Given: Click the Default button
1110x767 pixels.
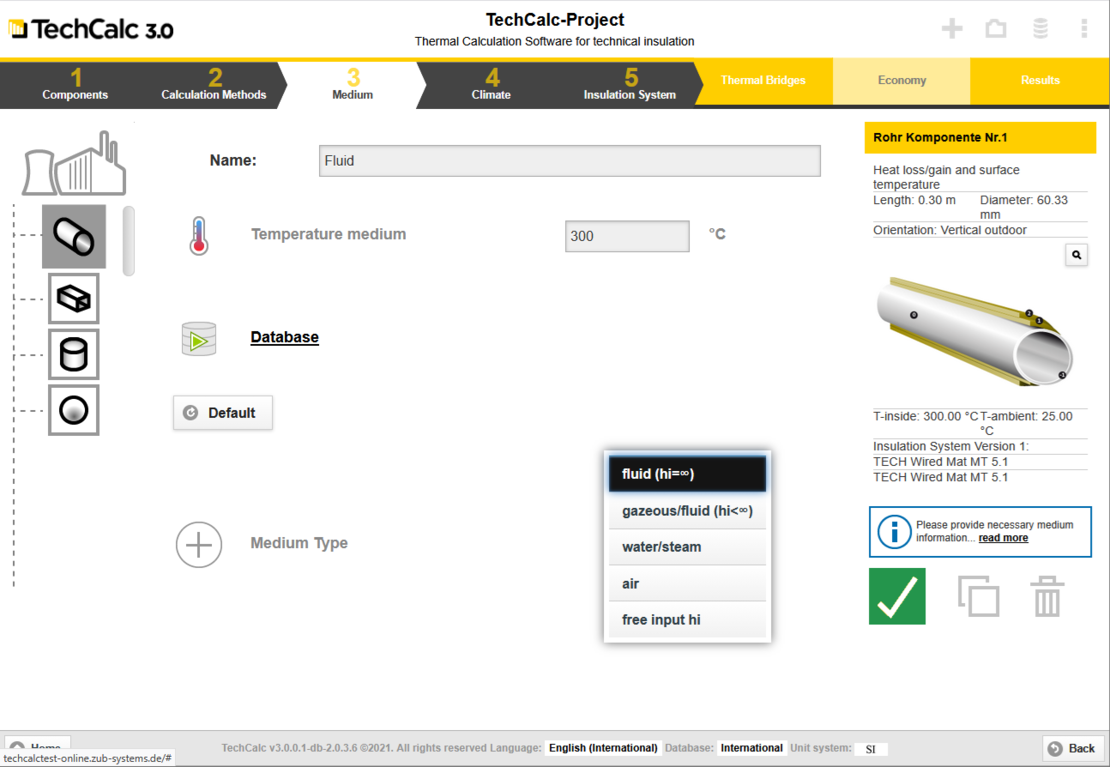Looking at the screenshot, I should 223,413.
